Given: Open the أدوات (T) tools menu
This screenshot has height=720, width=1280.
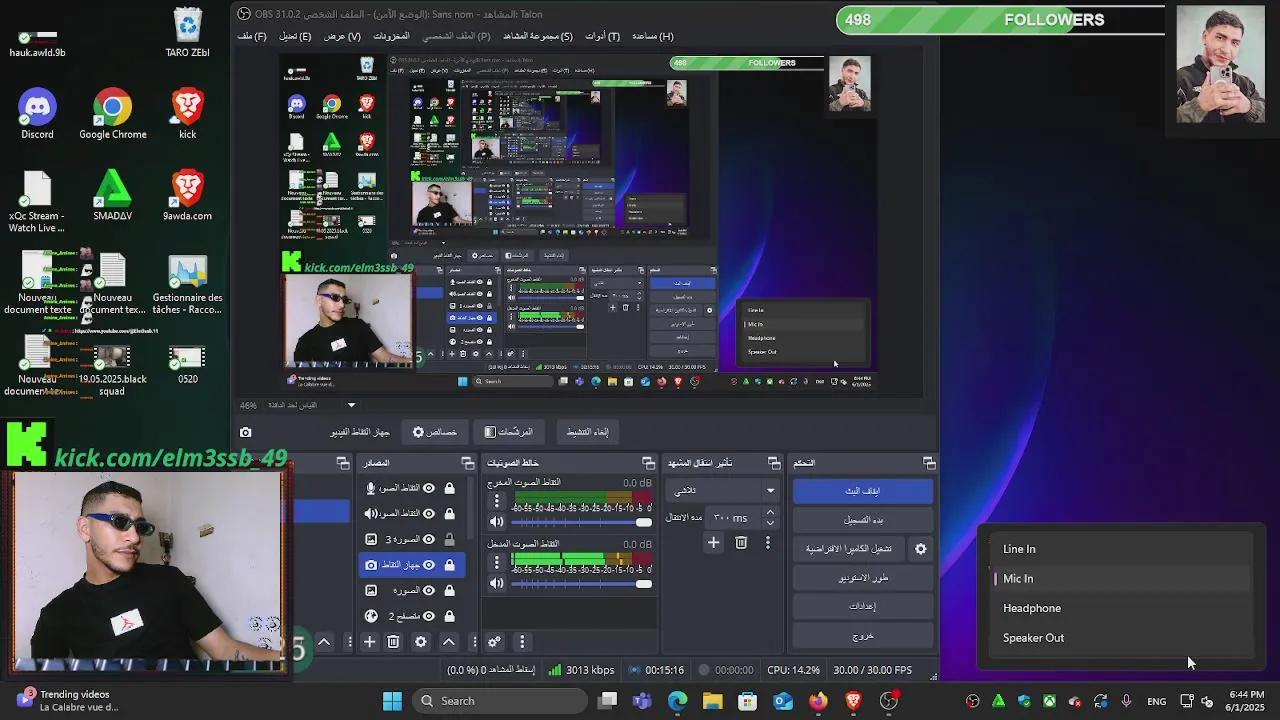Looking at the screenshot, I should pos(602,36).
